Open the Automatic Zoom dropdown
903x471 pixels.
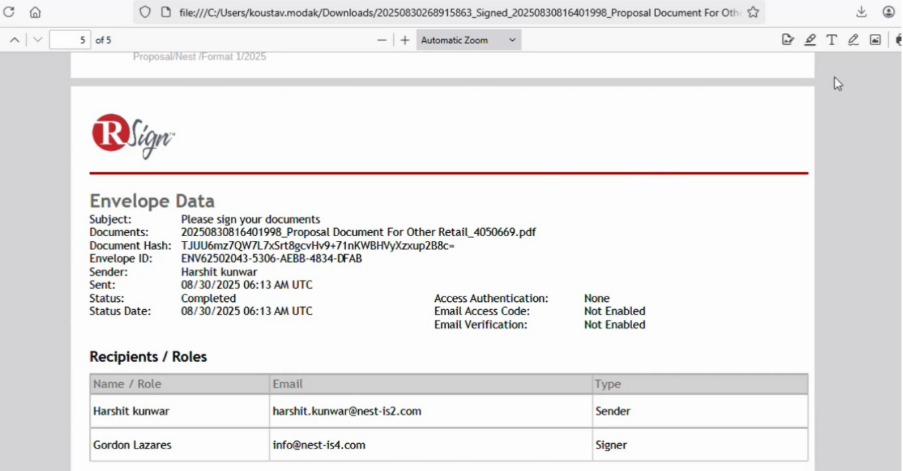point(469,40)
